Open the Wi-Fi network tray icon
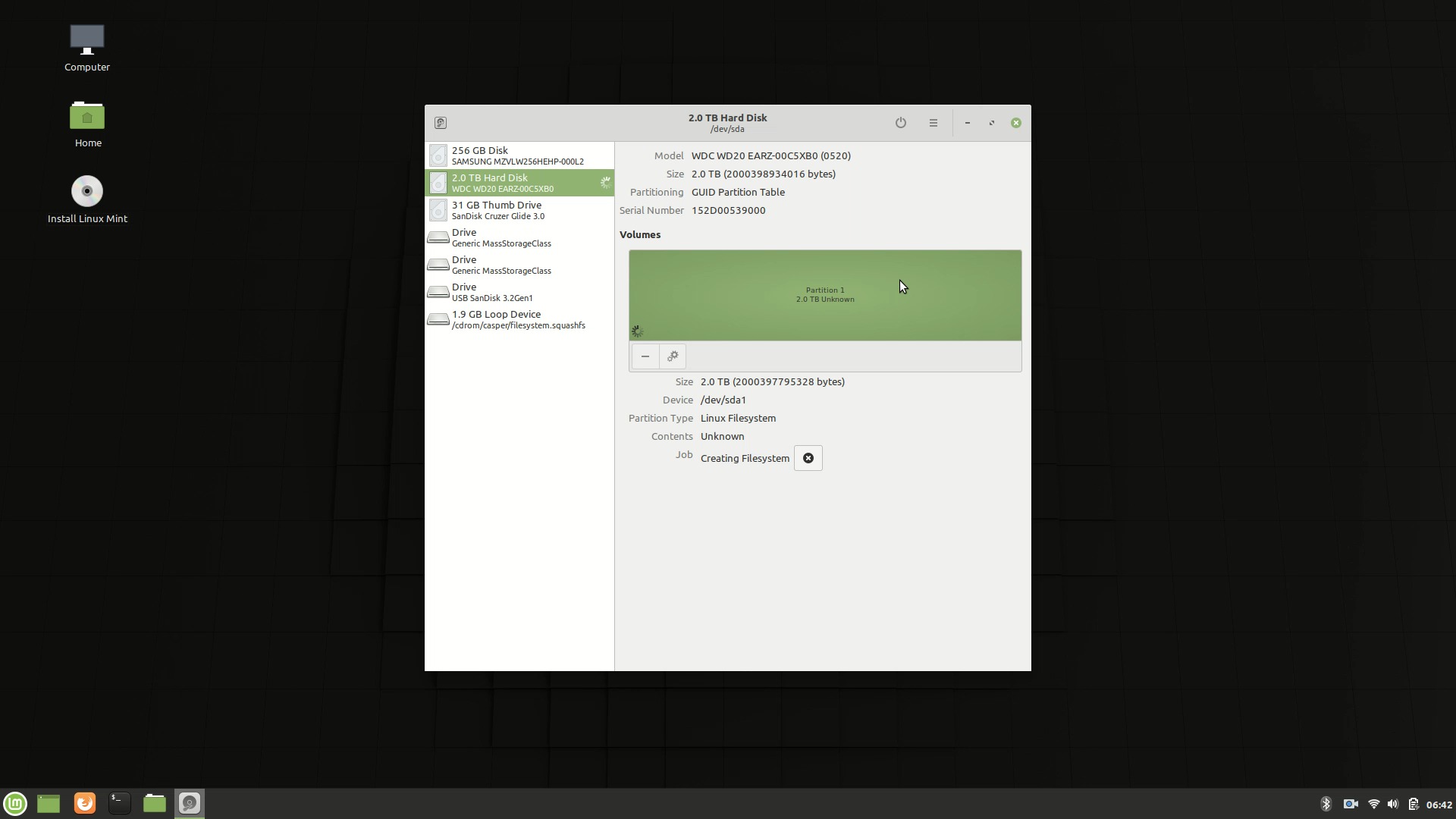 [1373, 805]
